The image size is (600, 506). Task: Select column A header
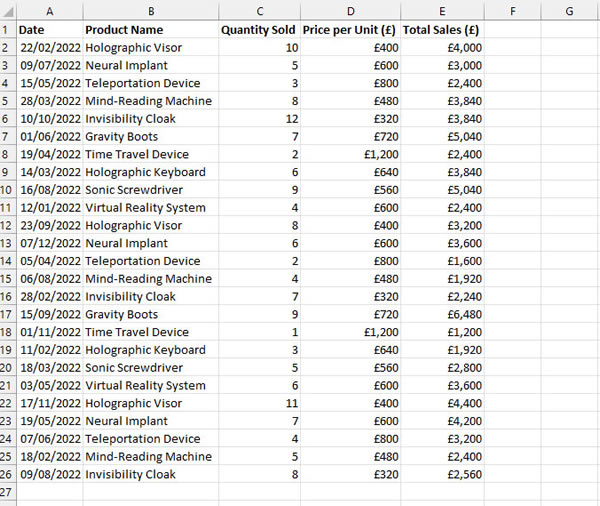tap(50, 11)
